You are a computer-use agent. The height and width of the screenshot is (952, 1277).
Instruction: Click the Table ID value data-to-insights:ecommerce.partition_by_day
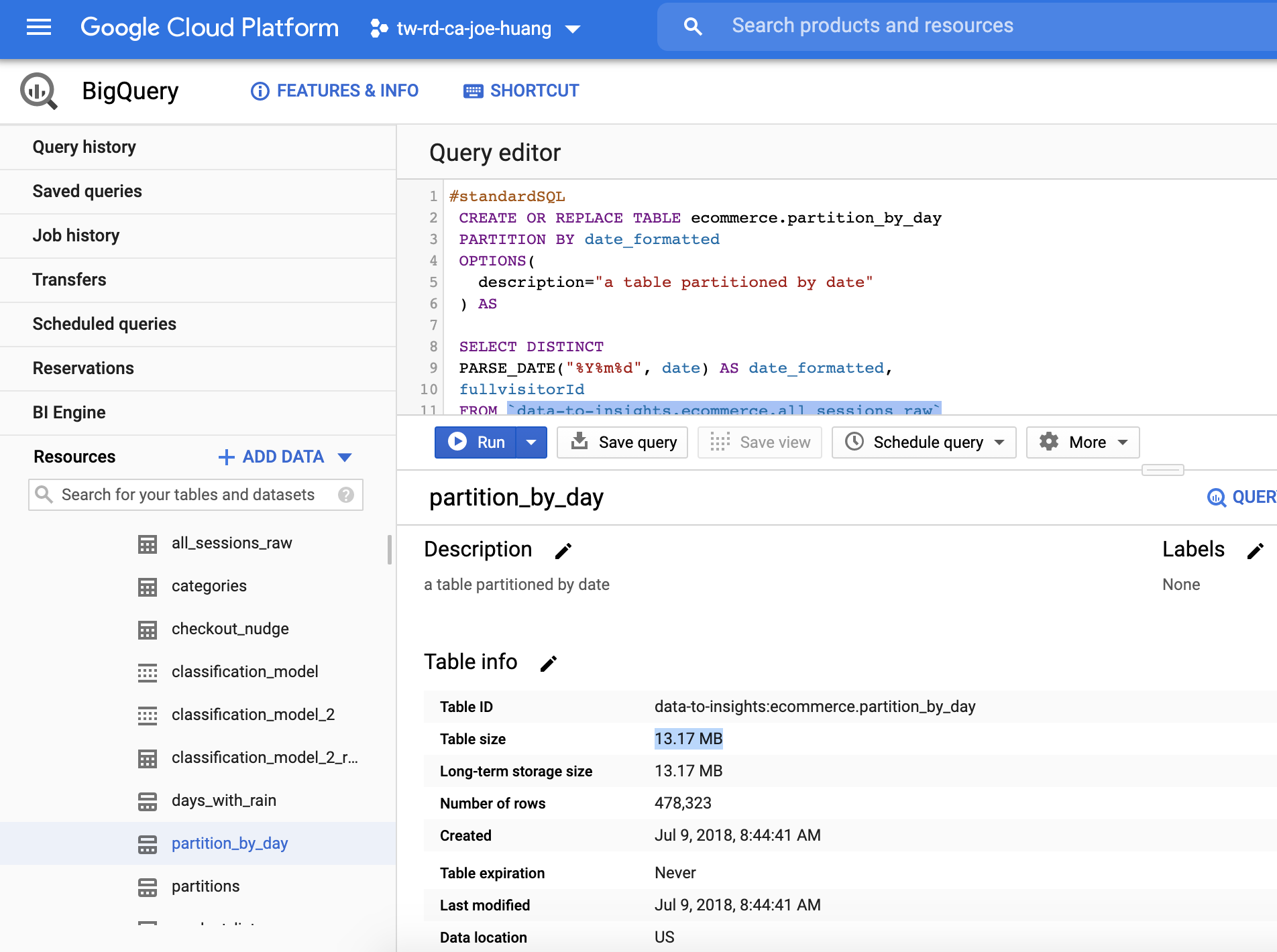tap(815, 707)
